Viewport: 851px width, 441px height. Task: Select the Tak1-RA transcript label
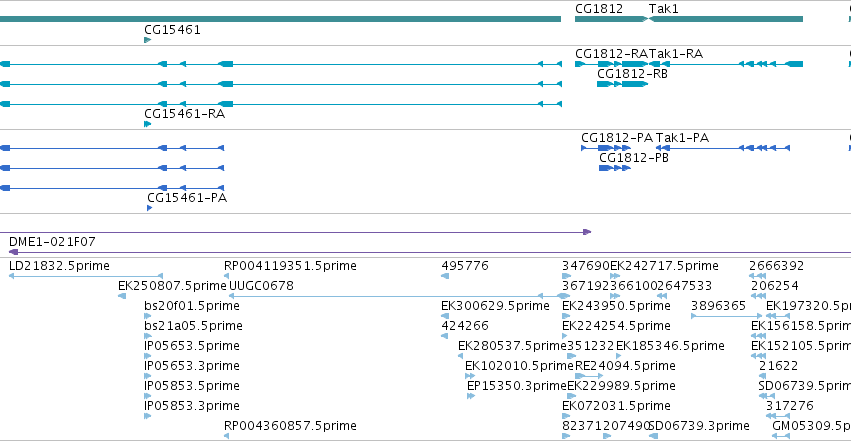676,54
